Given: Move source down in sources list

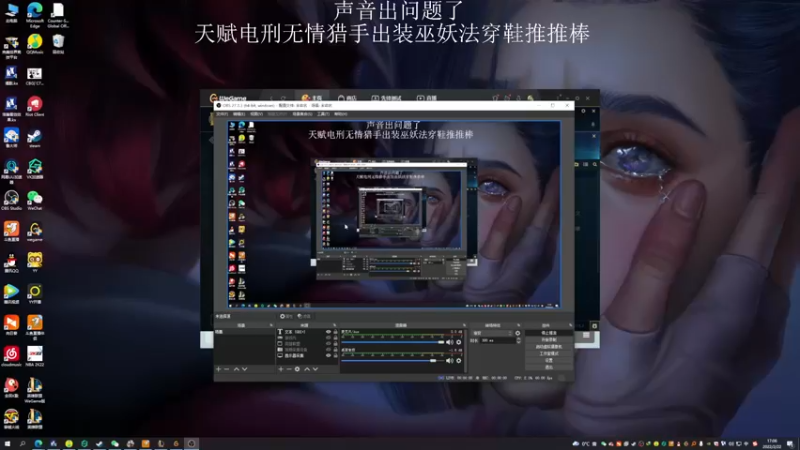Looking at the screenshot, I should pyautogui.click(x=315, y=369).
